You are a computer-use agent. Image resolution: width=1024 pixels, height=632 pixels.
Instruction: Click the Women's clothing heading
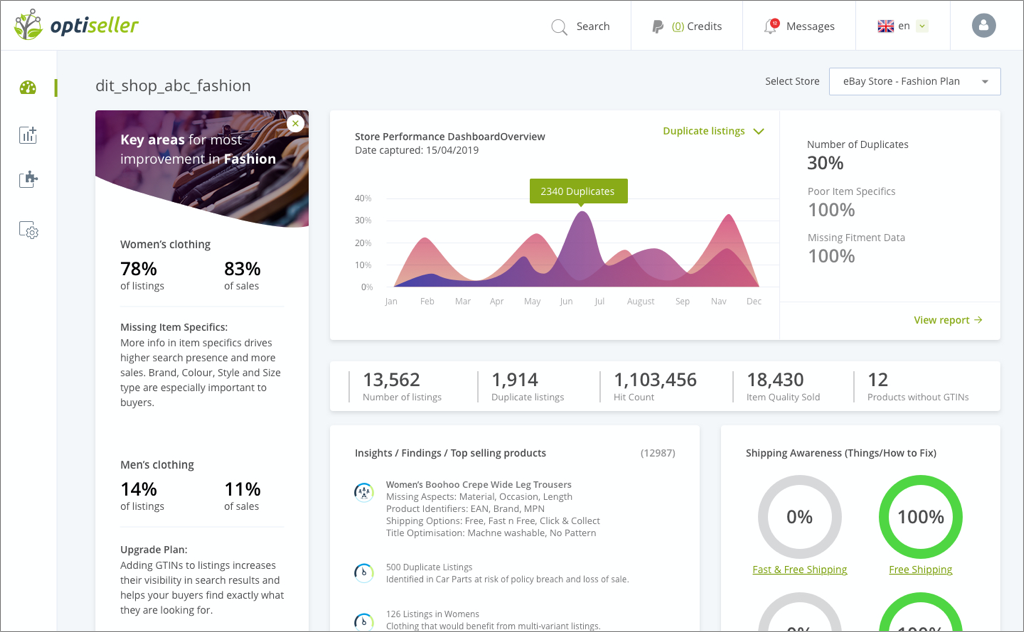[x=165, y=244]
